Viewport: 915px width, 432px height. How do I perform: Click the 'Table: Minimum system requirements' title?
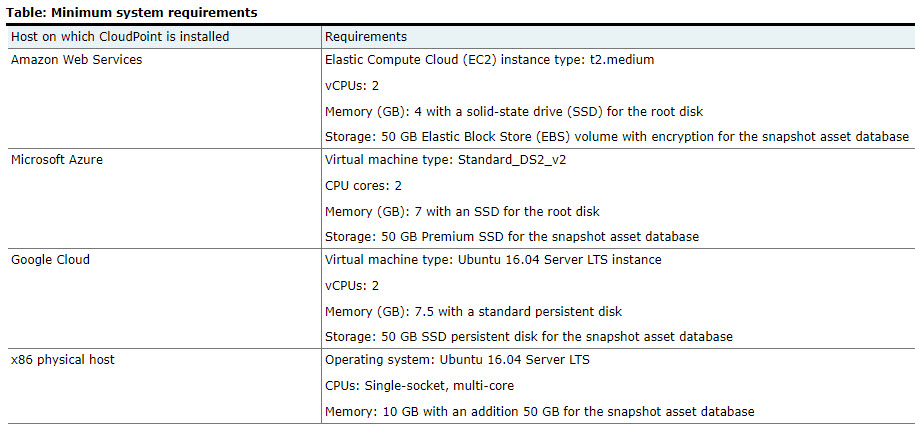[131, 12]
